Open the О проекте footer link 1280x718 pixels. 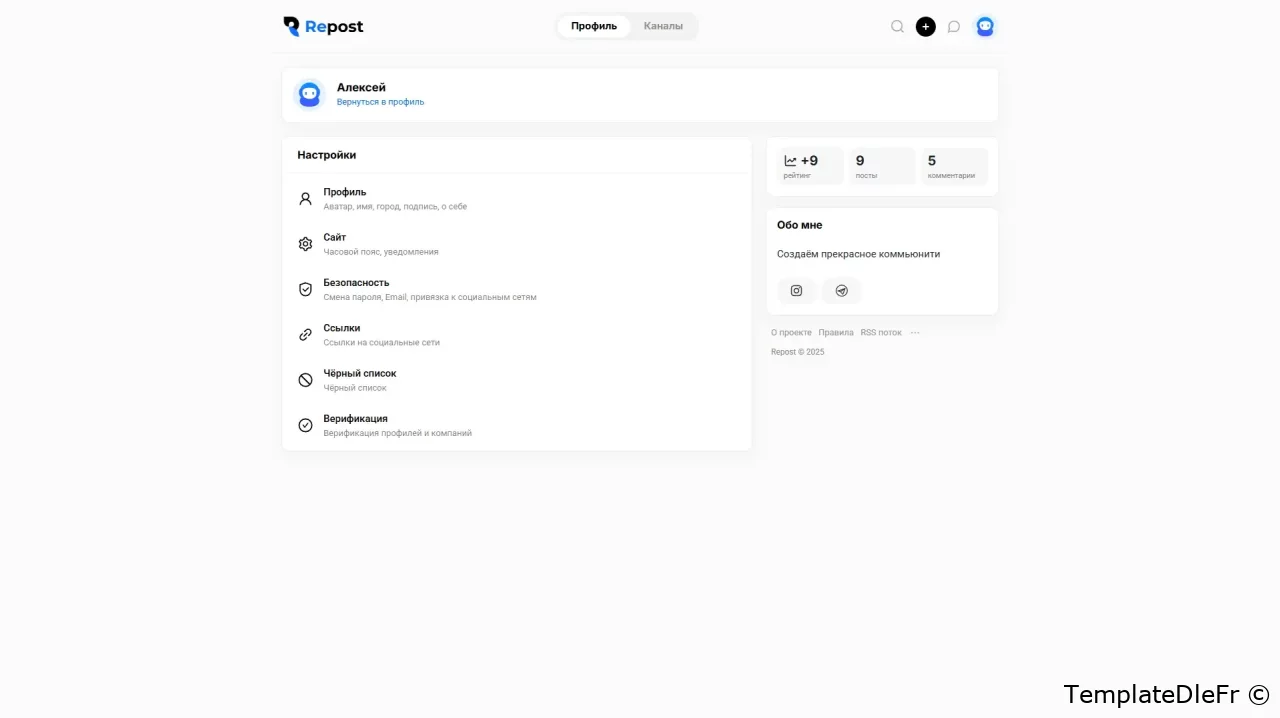click(791, 332)
